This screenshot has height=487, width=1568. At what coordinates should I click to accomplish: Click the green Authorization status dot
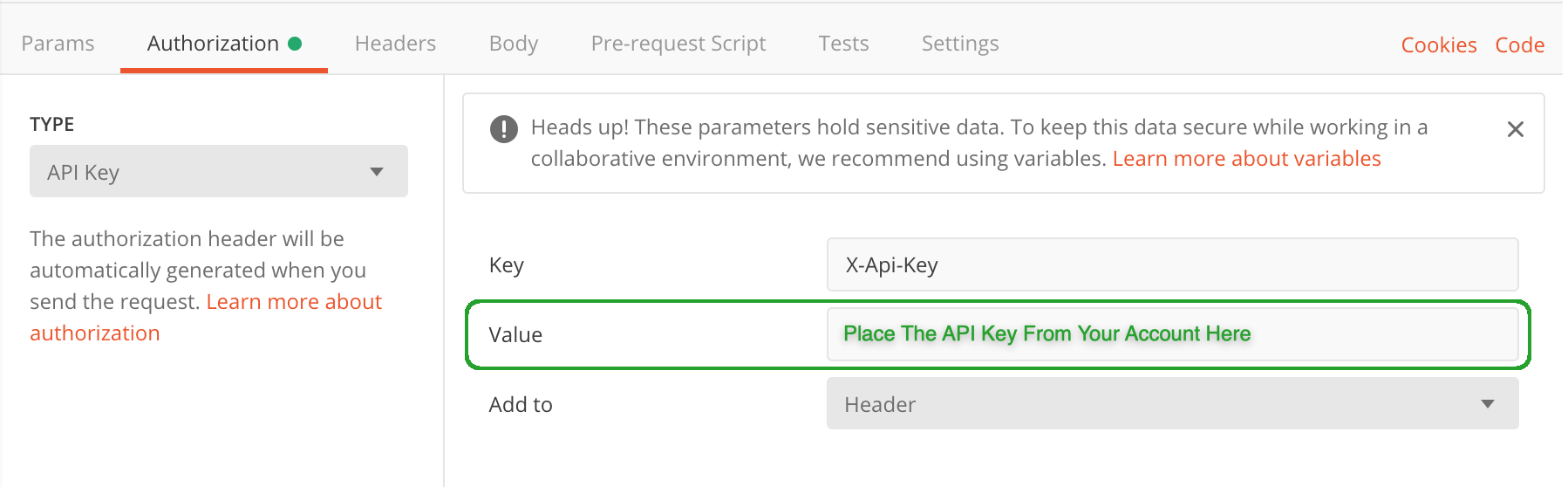[x=295, y=44]
